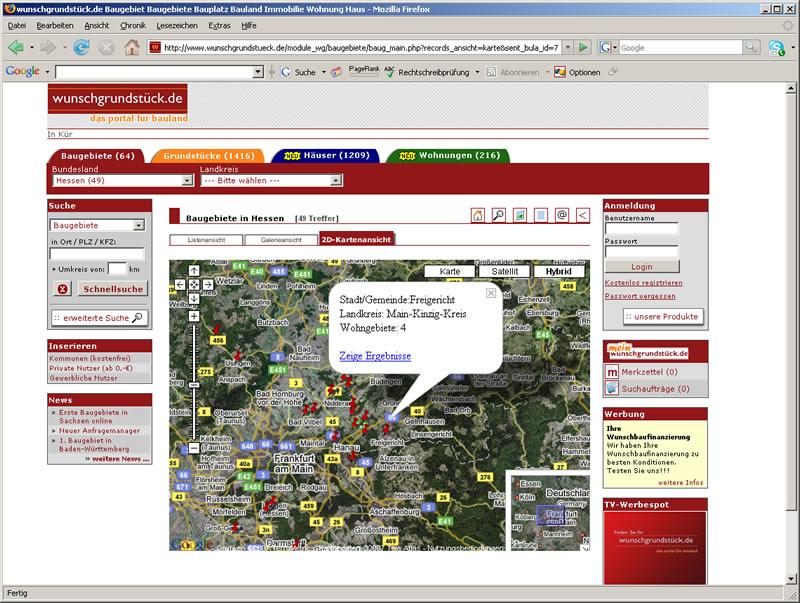Click the house icon above the map
The image size is (800, 603).
click(478, 215)
